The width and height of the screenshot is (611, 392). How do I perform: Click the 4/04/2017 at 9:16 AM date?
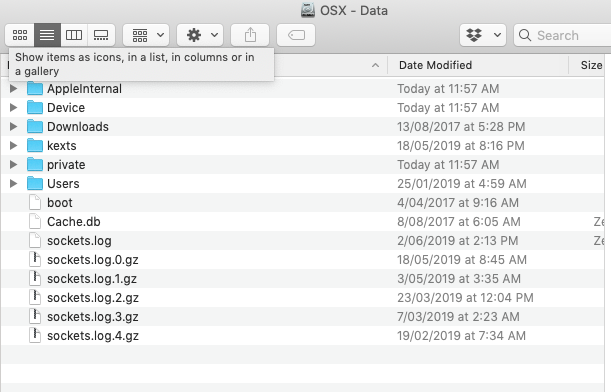(x=458, y=203)
